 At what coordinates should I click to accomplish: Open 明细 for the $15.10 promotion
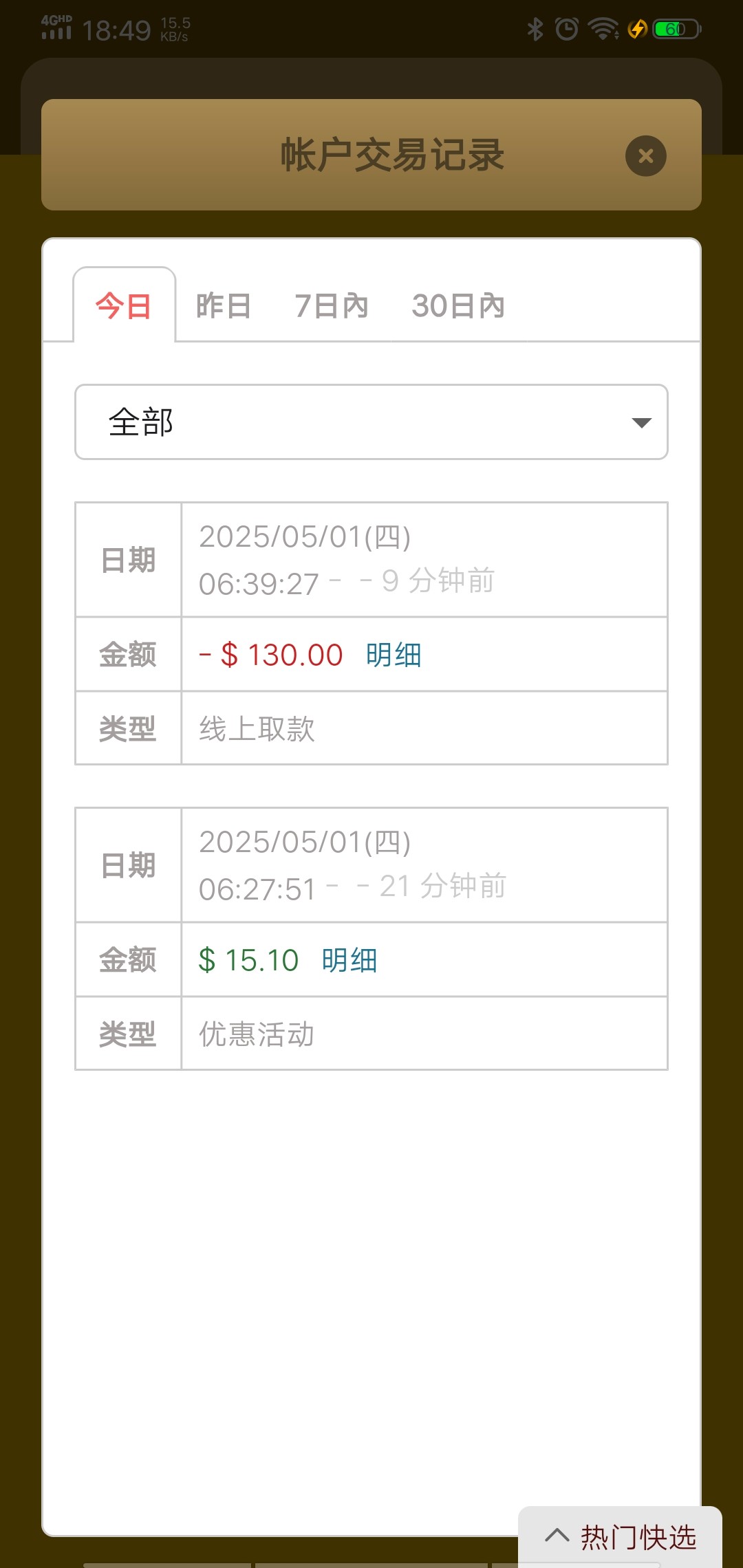[x=349, y=960]
